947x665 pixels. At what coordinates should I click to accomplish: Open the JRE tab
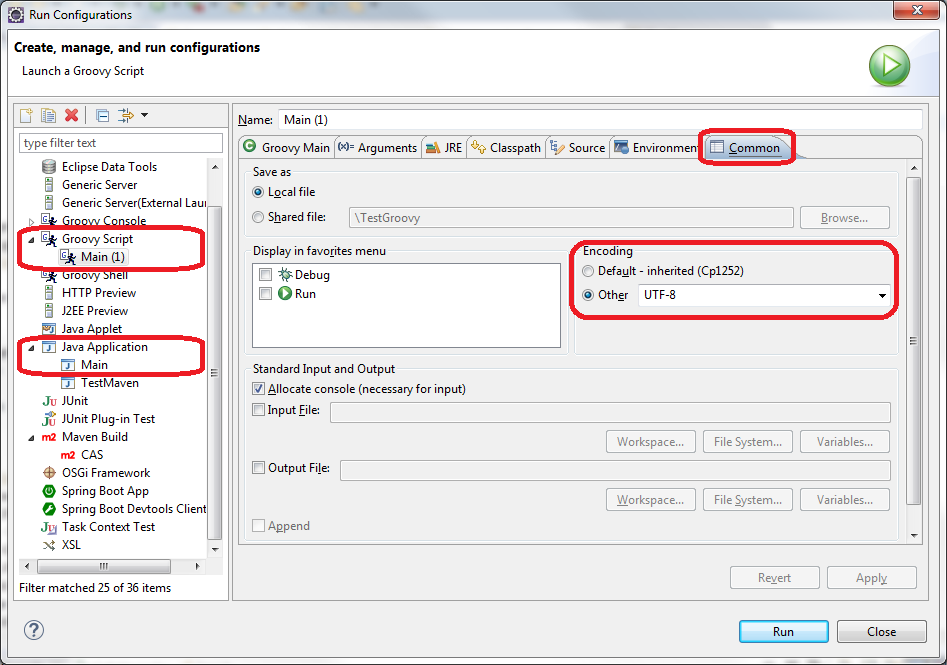444,147
